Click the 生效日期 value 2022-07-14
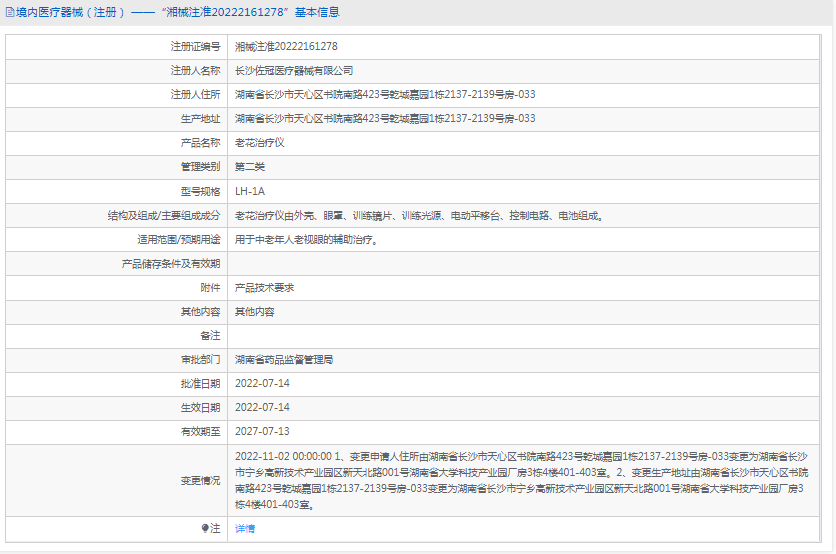The height and width of the screenshot is (554, 836). (x=262, y=407)
